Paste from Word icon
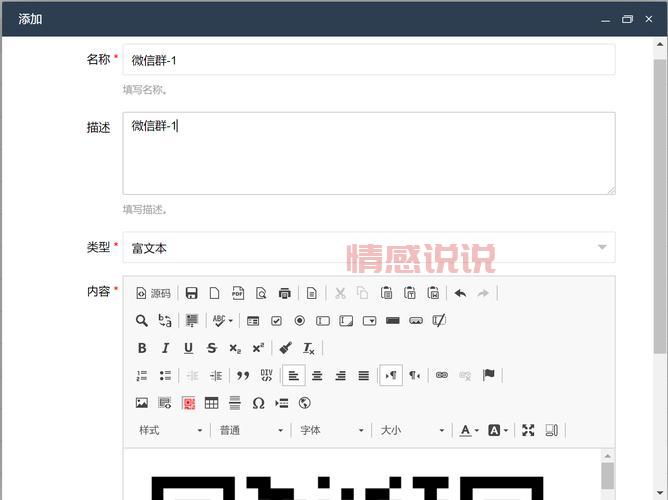 (x=433, y=293)
